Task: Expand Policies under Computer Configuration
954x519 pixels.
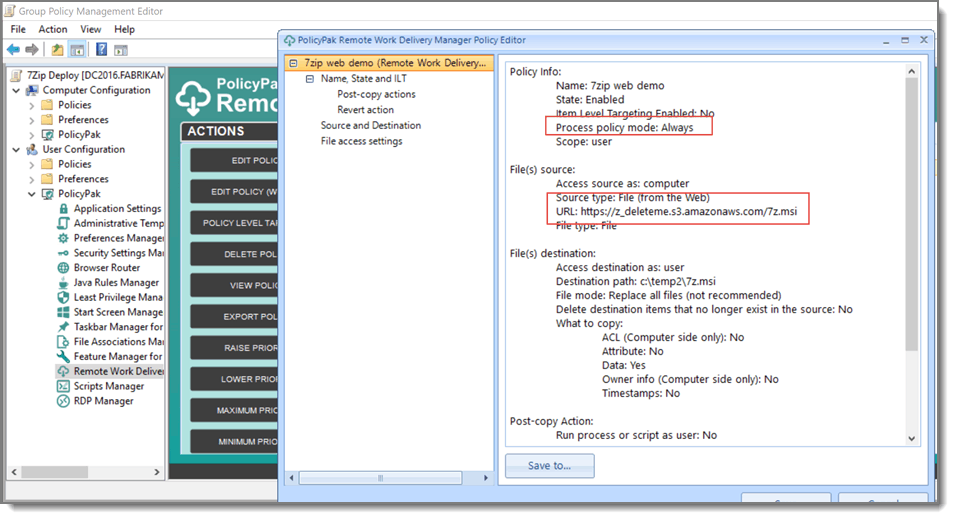Action: tap(32, 105)
